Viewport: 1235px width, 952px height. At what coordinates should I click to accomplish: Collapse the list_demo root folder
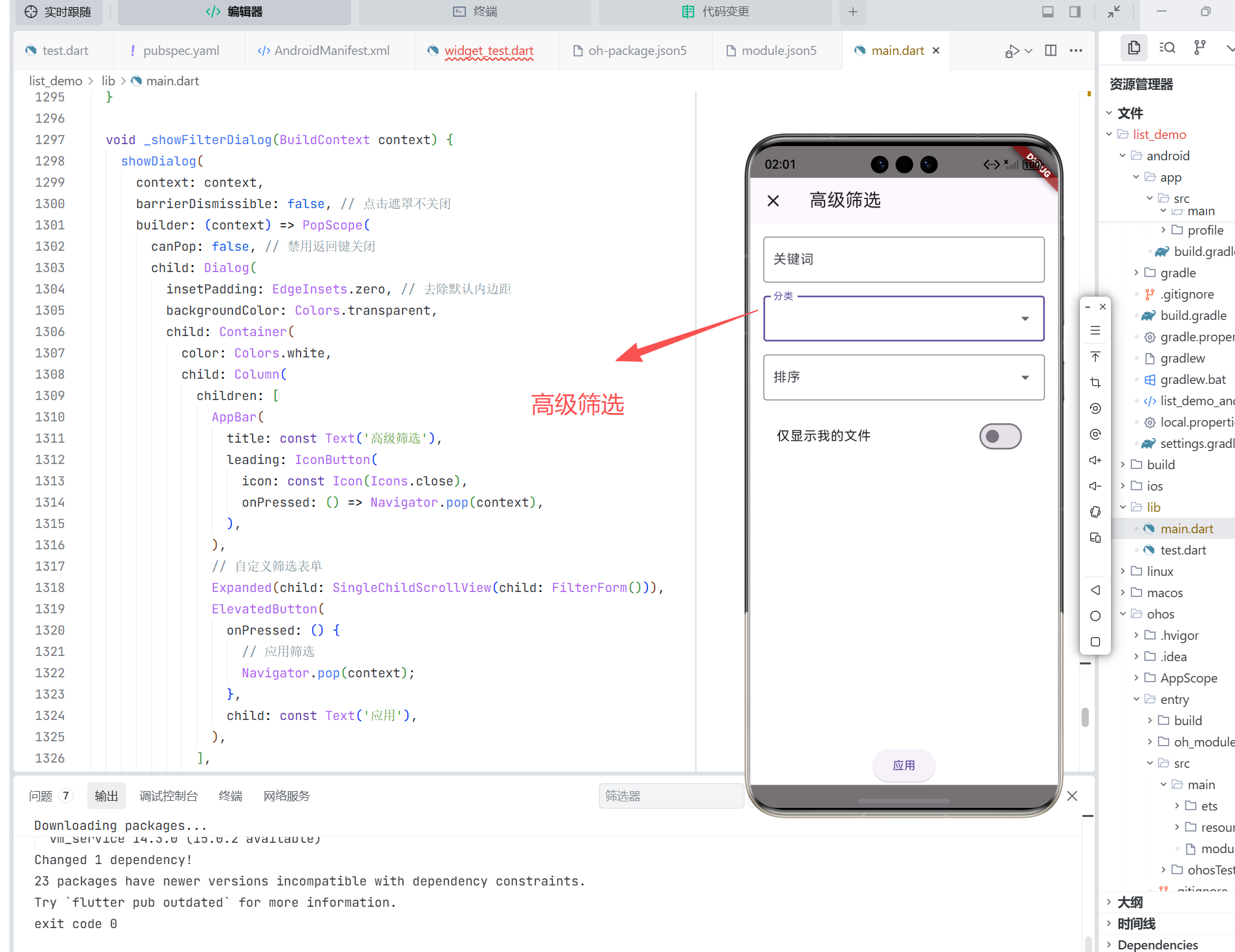click(1109, 134)
